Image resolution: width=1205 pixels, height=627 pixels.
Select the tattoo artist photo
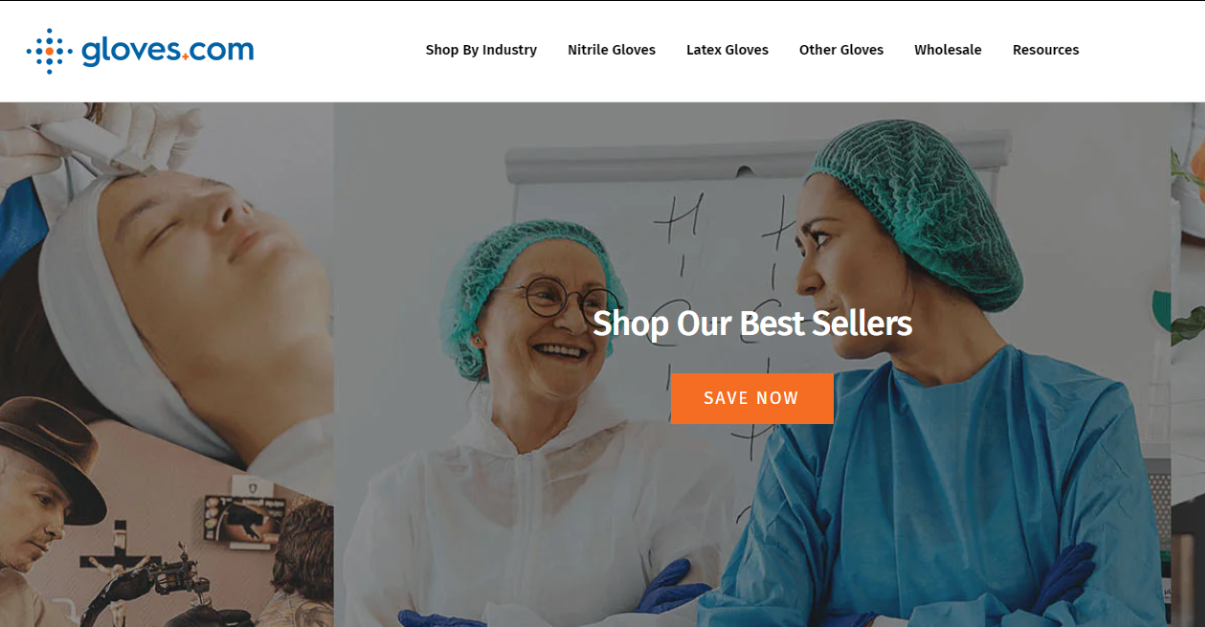pos(166,540)
